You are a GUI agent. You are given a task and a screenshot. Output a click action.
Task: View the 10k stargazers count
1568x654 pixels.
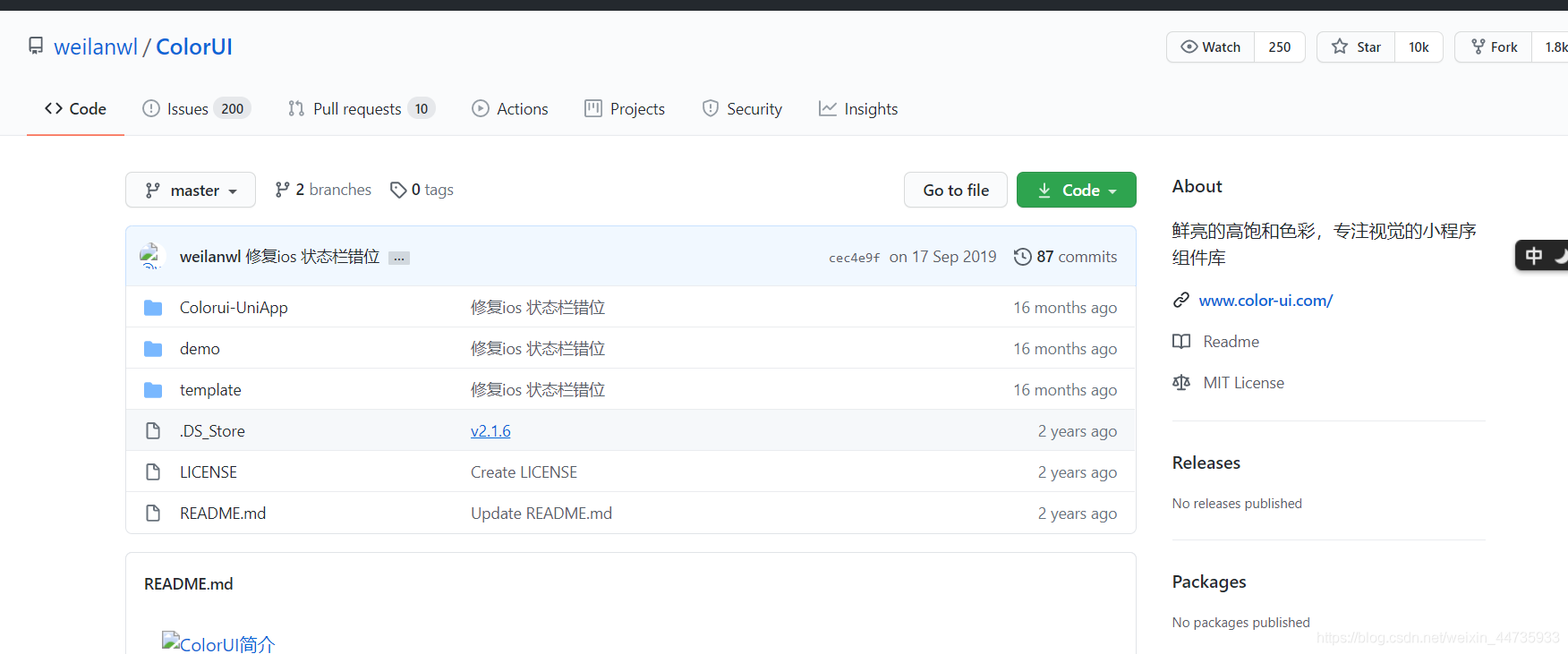(x=1419, y=47)
